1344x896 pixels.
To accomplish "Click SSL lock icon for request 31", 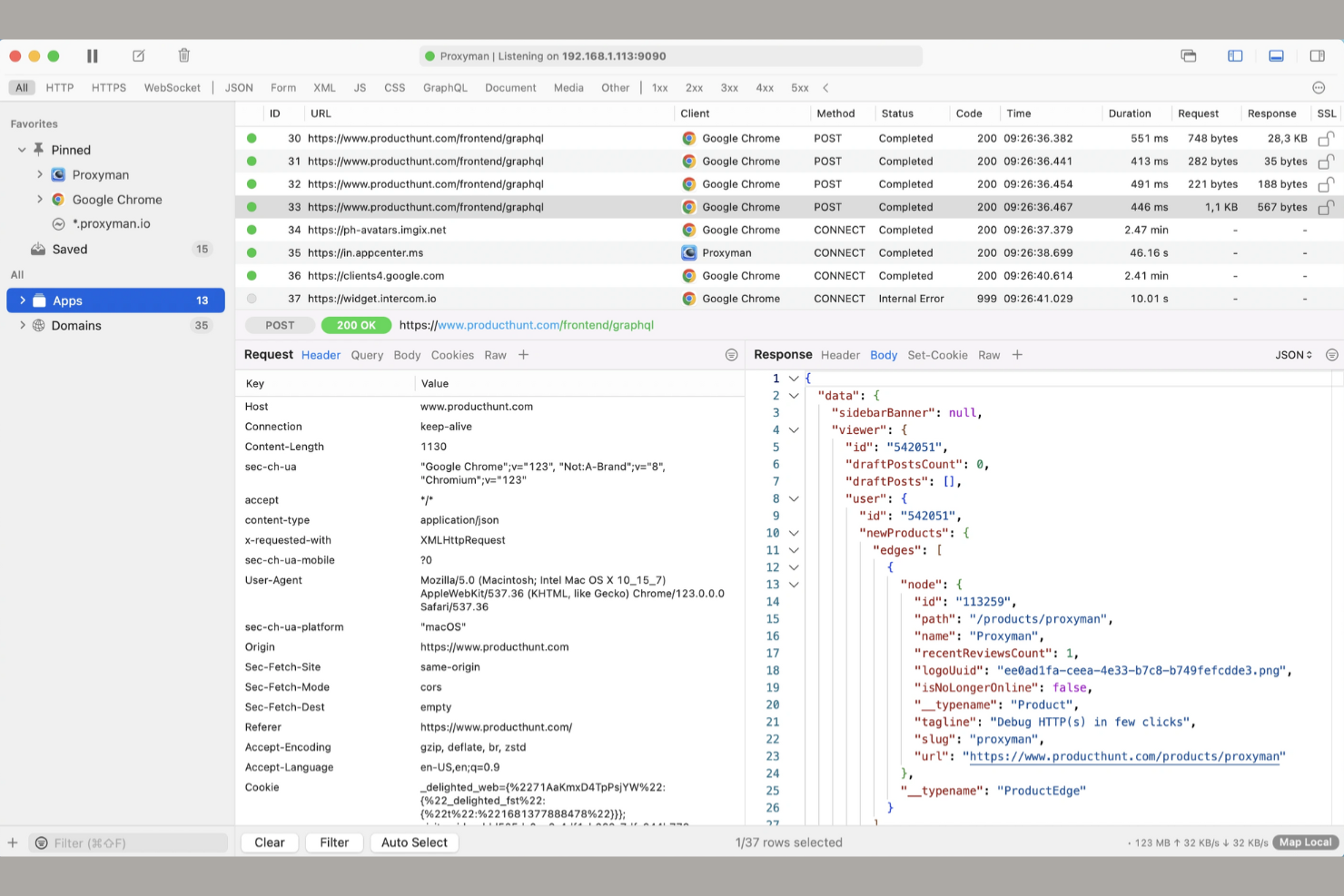I will point(1326,162).
